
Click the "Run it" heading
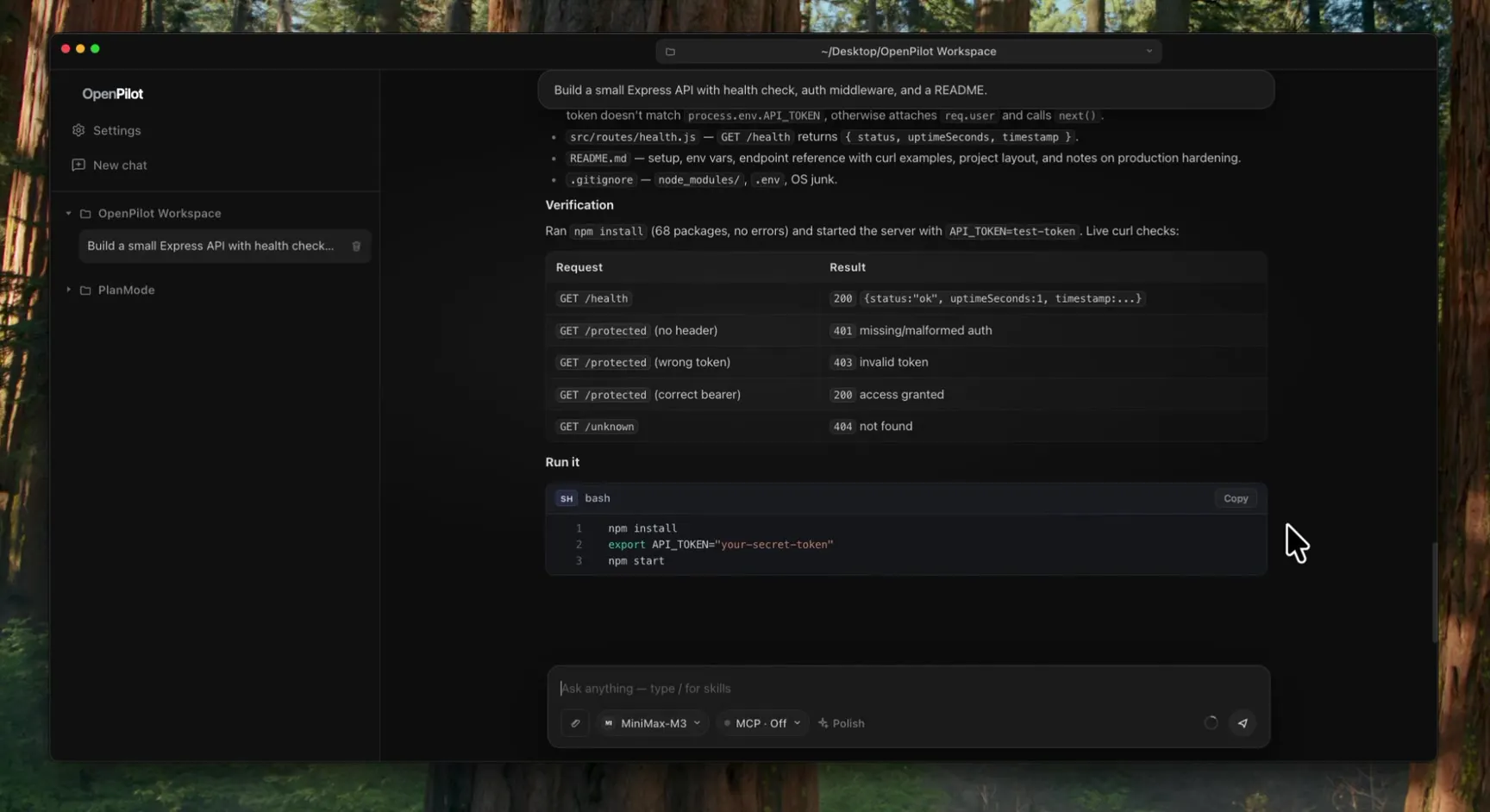coord(562,462)
